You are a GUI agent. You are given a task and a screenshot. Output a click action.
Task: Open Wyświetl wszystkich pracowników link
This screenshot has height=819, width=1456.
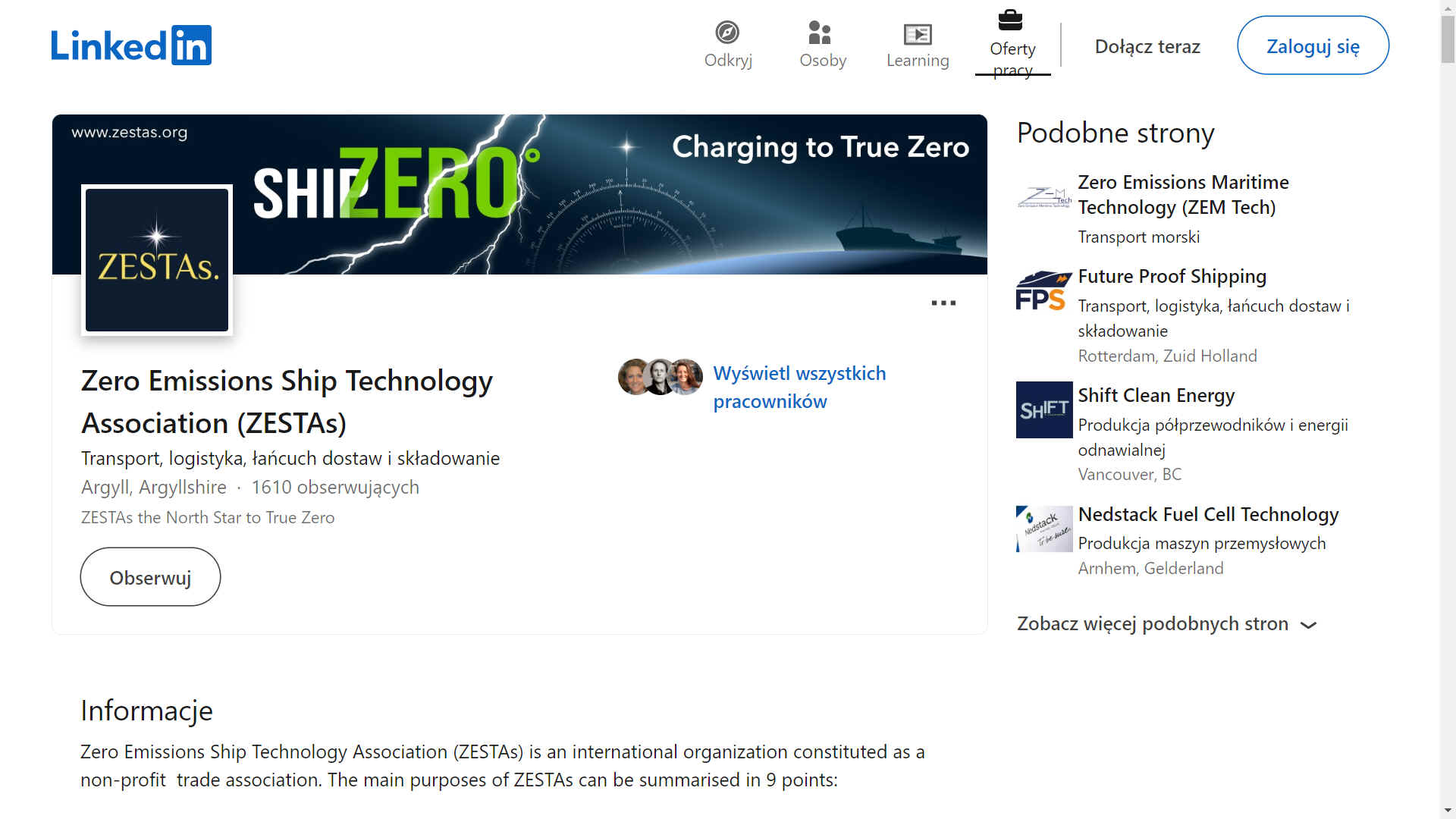[x=799, y=387]
